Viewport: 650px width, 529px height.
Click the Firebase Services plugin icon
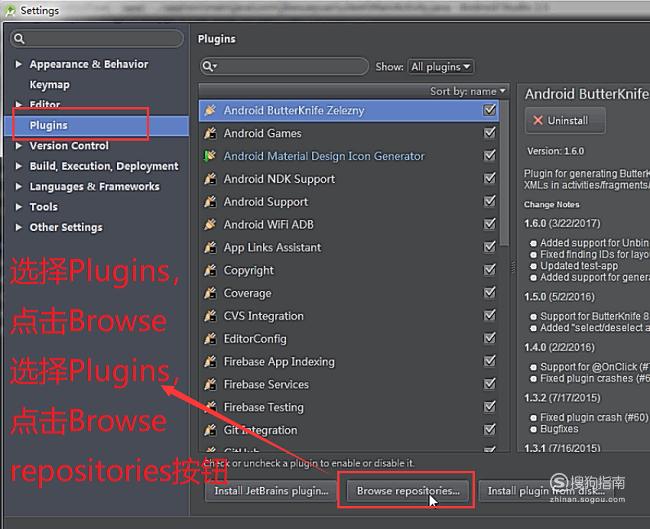pos(211,384)
